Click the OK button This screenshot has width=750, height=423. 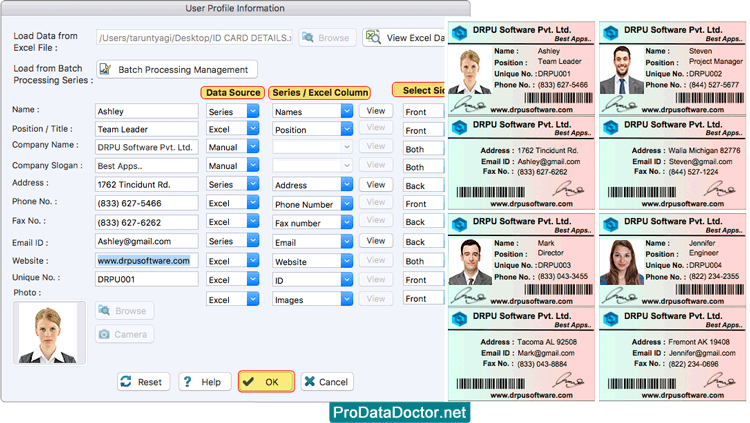(266, 382)
